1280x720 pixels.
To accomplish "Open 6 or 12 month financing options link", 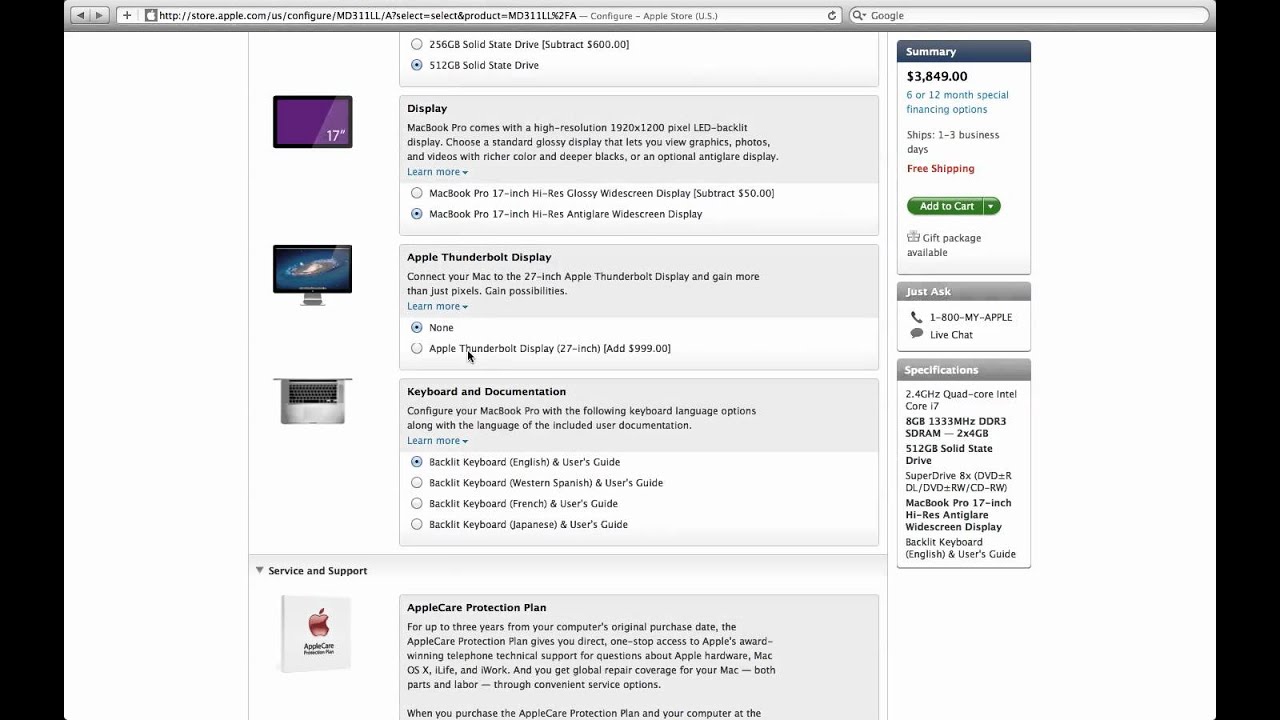I will pyautogui.click(x=957, y=102).
